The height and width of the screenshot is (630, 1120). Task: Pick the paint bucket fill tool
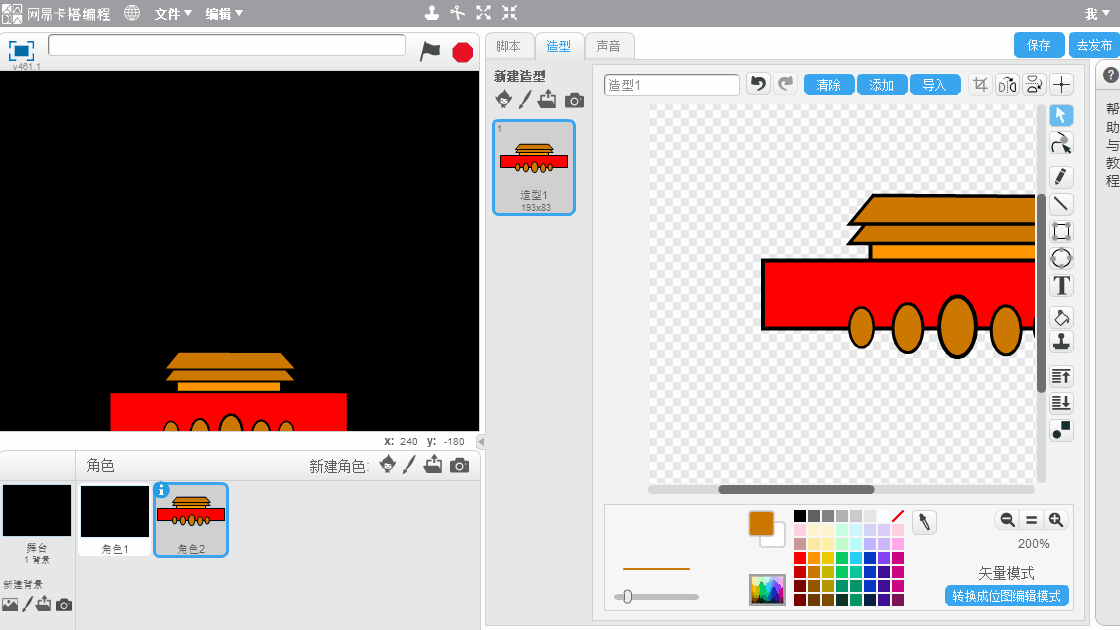click(x=1061, y=317)
